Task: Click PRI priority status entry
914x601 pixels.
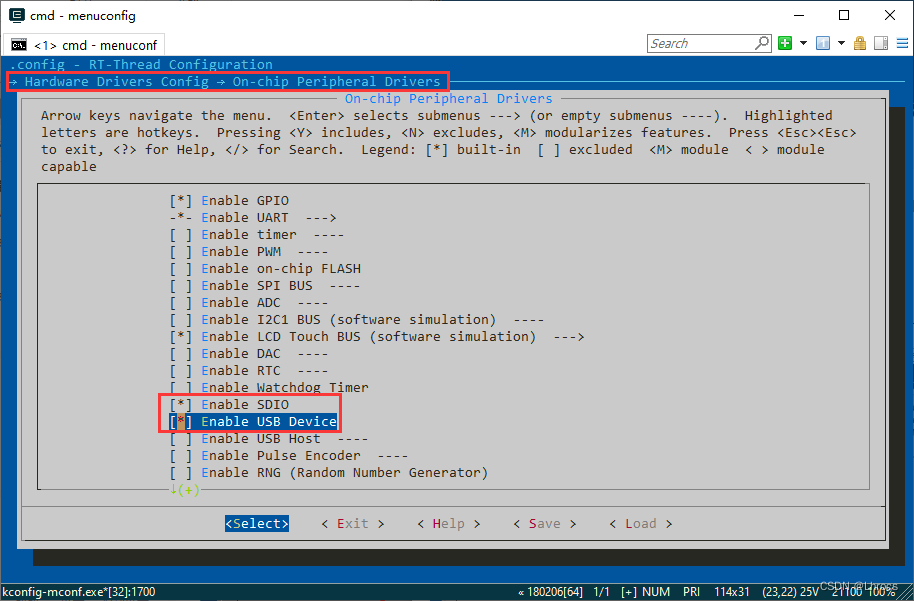Action: coord(691,592)
